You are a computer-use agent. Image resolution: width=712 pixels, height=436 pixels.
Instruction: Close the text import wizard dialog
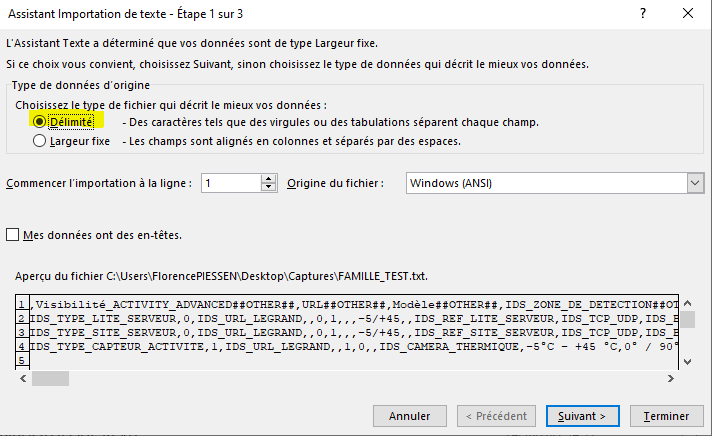point(687,14)
